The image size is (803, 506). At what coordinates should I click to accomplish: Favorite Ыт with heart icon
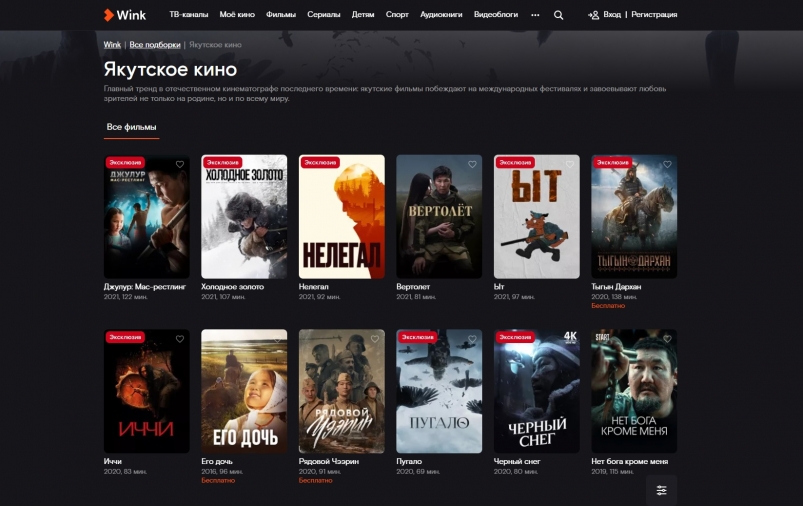click(570, 164)
